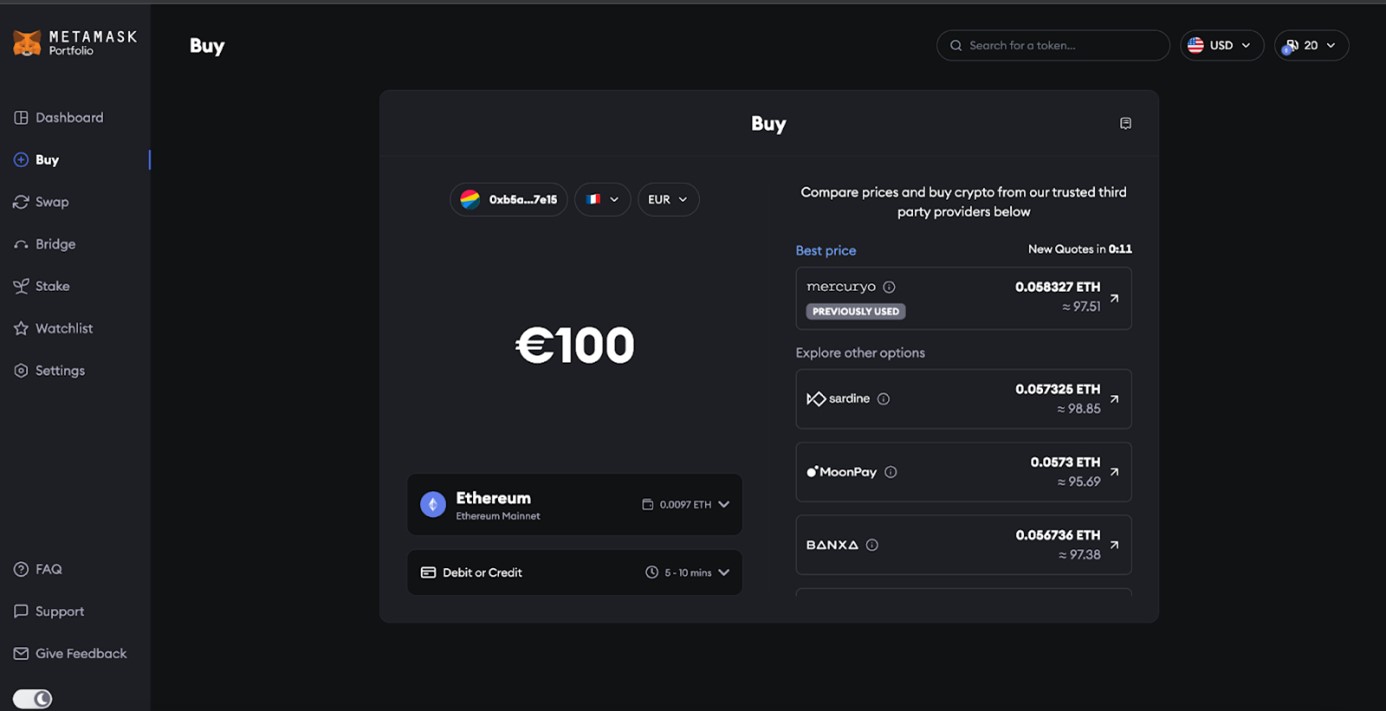Click the MetaMask fox logo
The width and height of the screenshot is (1386, 711).
pyautogui.click(x=27, y=43)
